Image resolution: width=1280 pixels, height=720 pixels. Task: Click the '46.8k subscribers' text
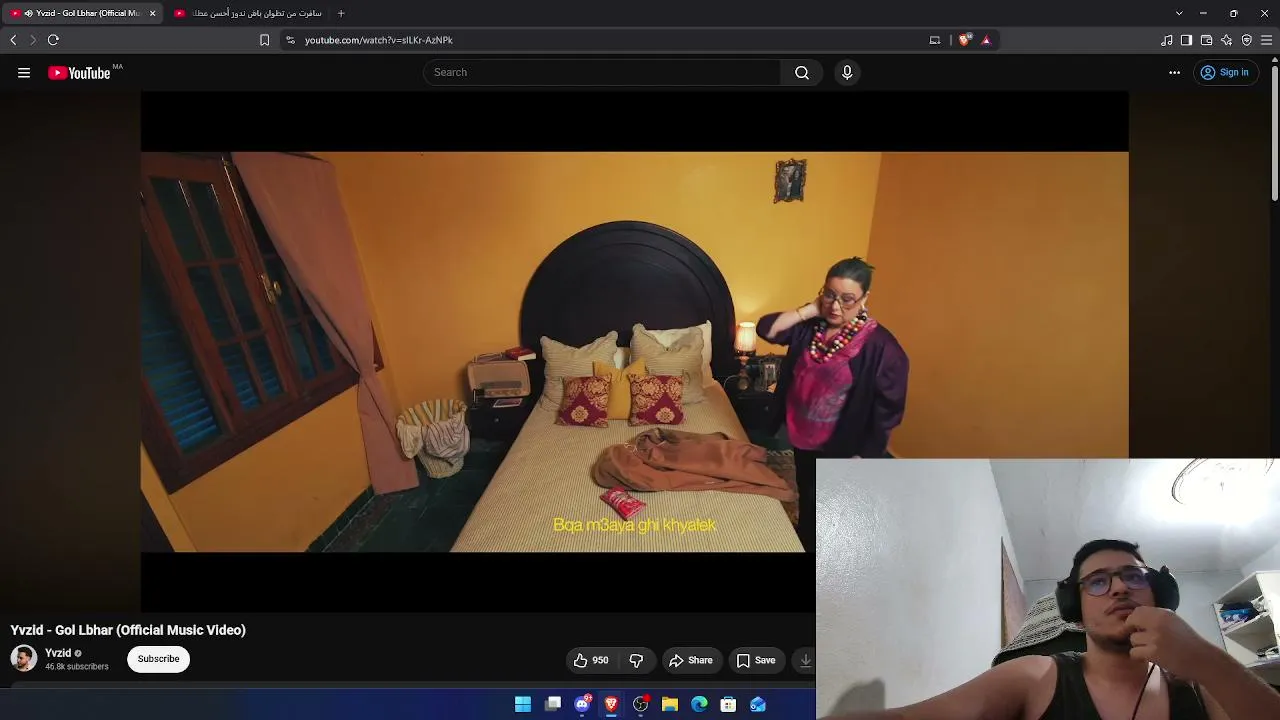tap(77, 667)
